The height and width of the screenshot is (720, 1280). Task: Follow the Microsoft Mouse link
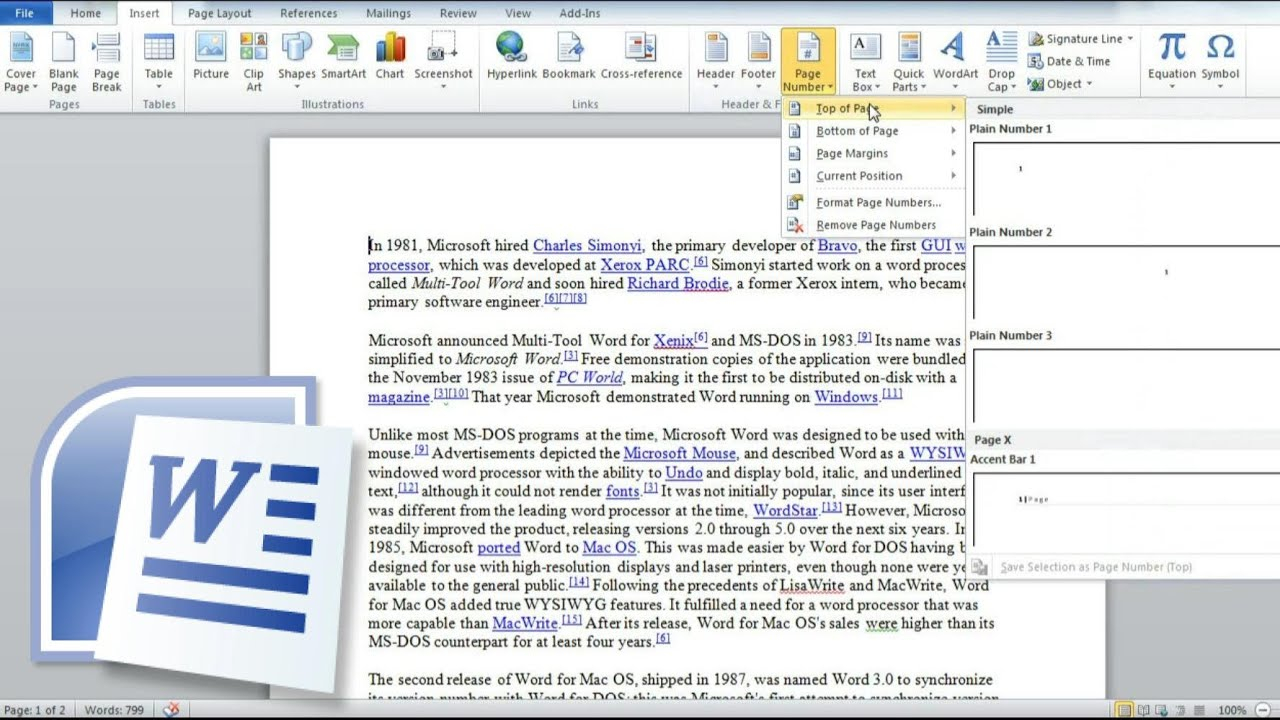point(679,453)
